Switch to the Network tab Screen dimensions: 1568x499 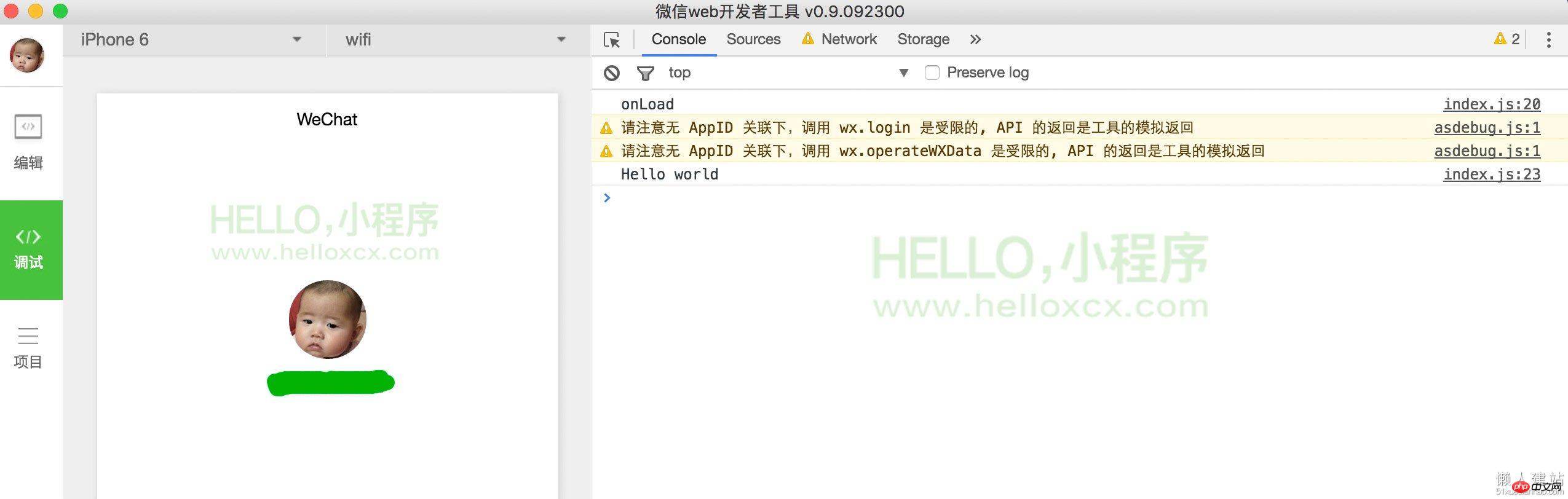(839, 39)
